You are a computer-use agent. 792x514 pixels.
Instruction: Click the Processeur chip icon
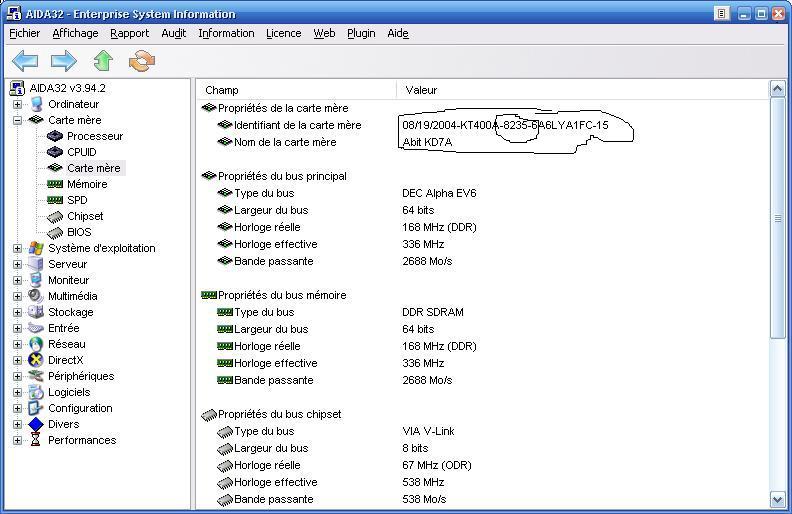[55, 136]
